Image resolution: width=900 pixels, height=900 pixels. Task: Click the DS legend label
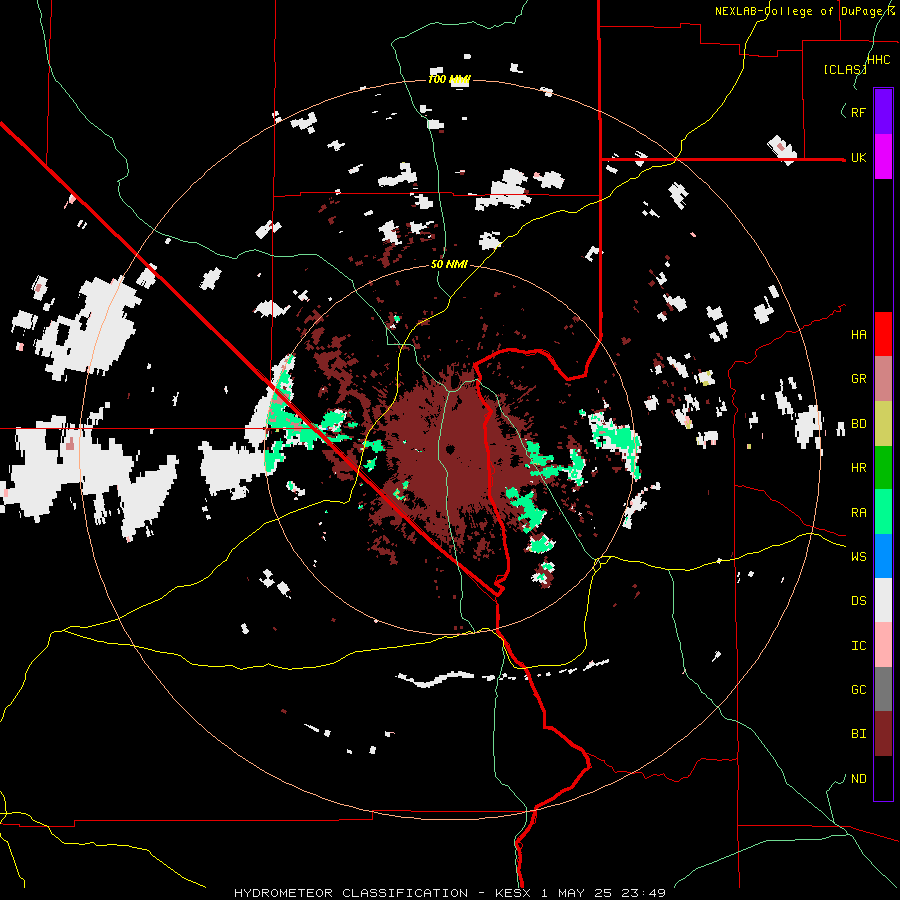point(858,601)
